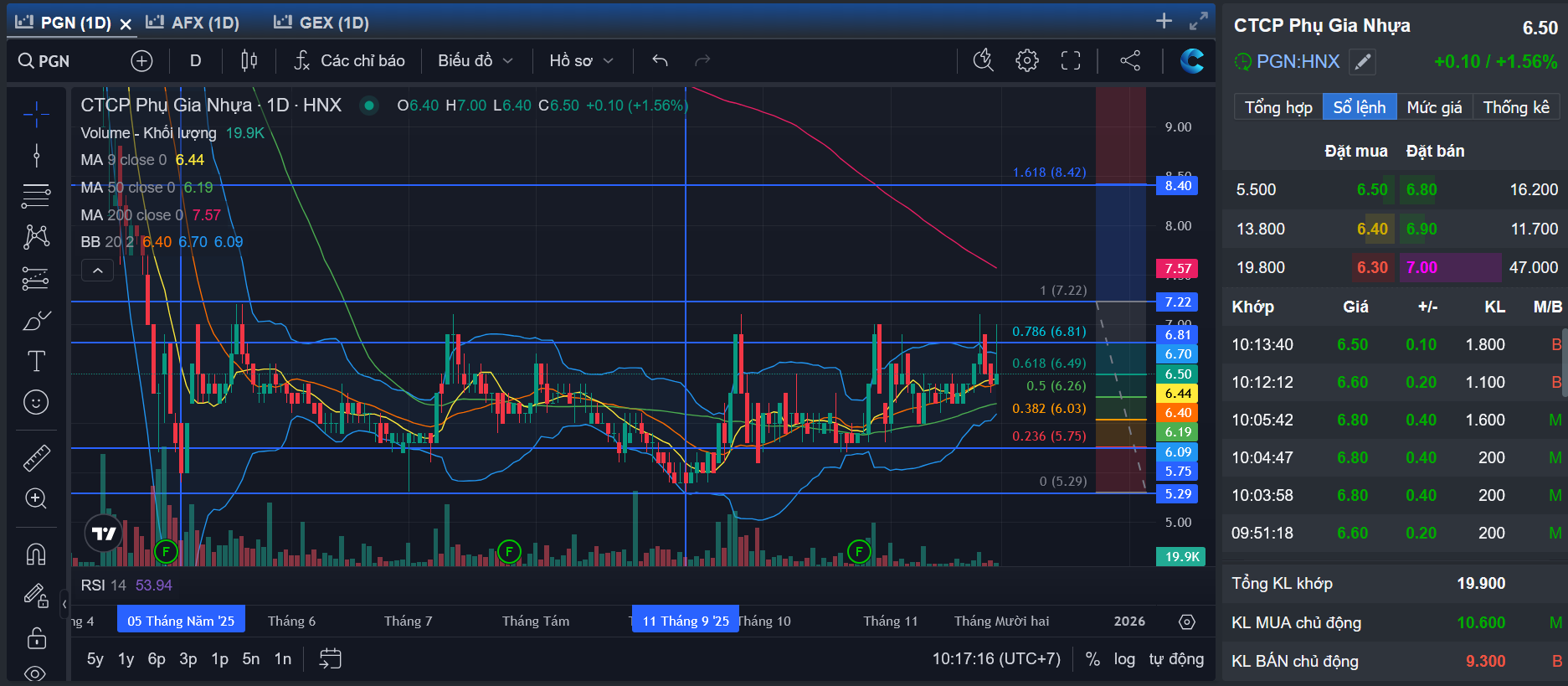Share the chart
Screen dimensions: 1568x686
(x=1130, y=60)
